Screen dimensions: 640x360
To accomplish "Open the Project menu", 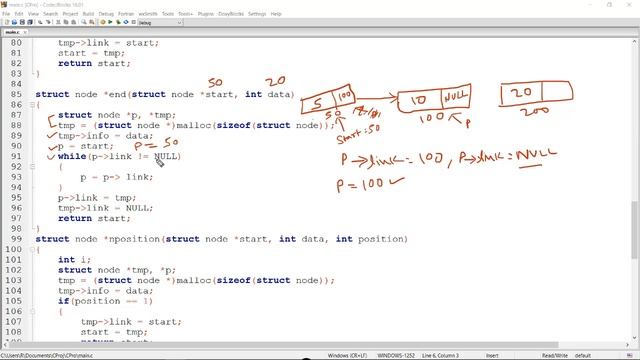I will click(x=70, y=14).
